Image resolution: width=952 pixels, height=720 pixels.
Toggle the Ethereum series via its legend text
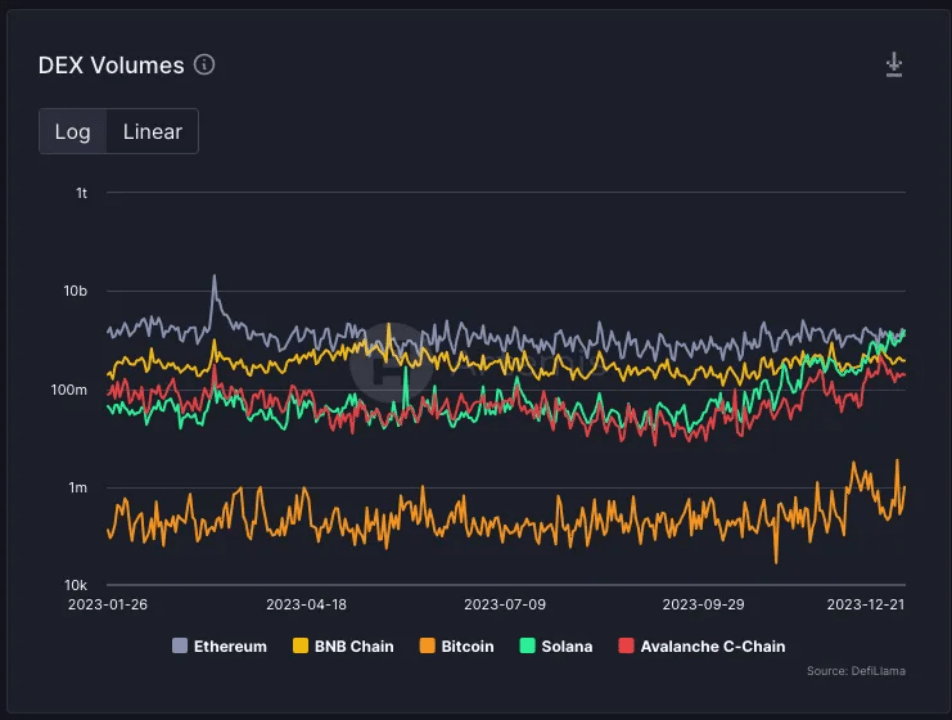(x=230, y=646)
